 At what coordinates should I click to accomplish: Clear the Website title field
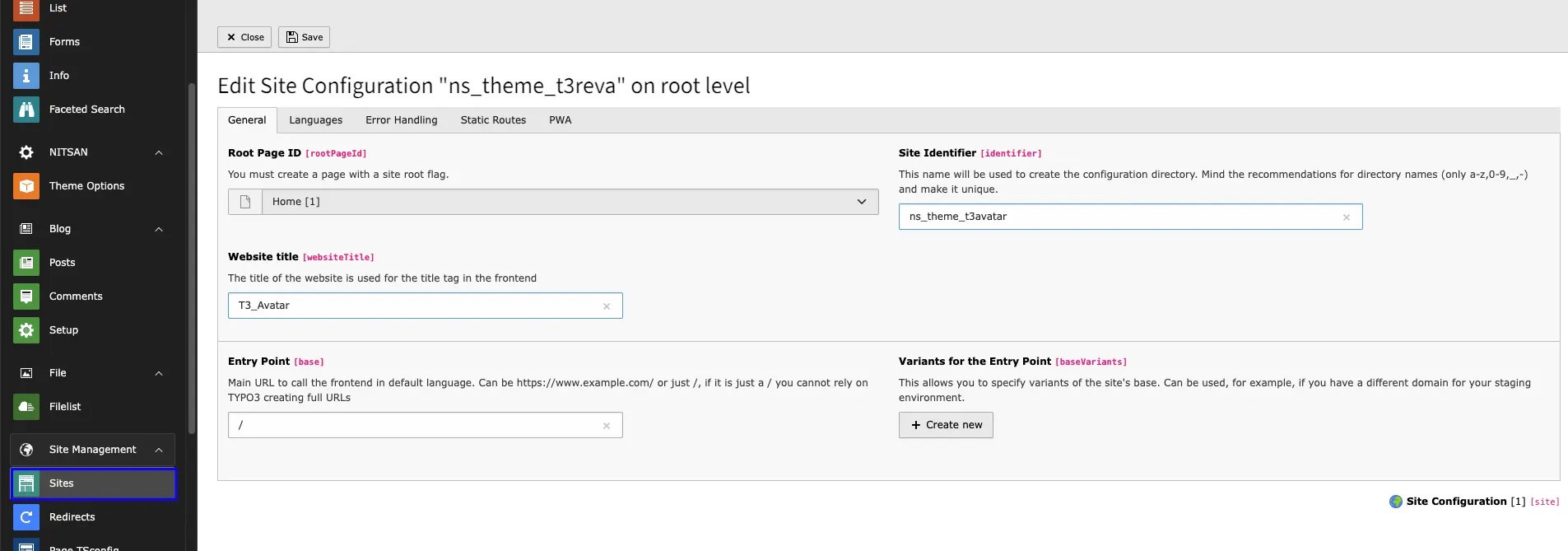607,306
